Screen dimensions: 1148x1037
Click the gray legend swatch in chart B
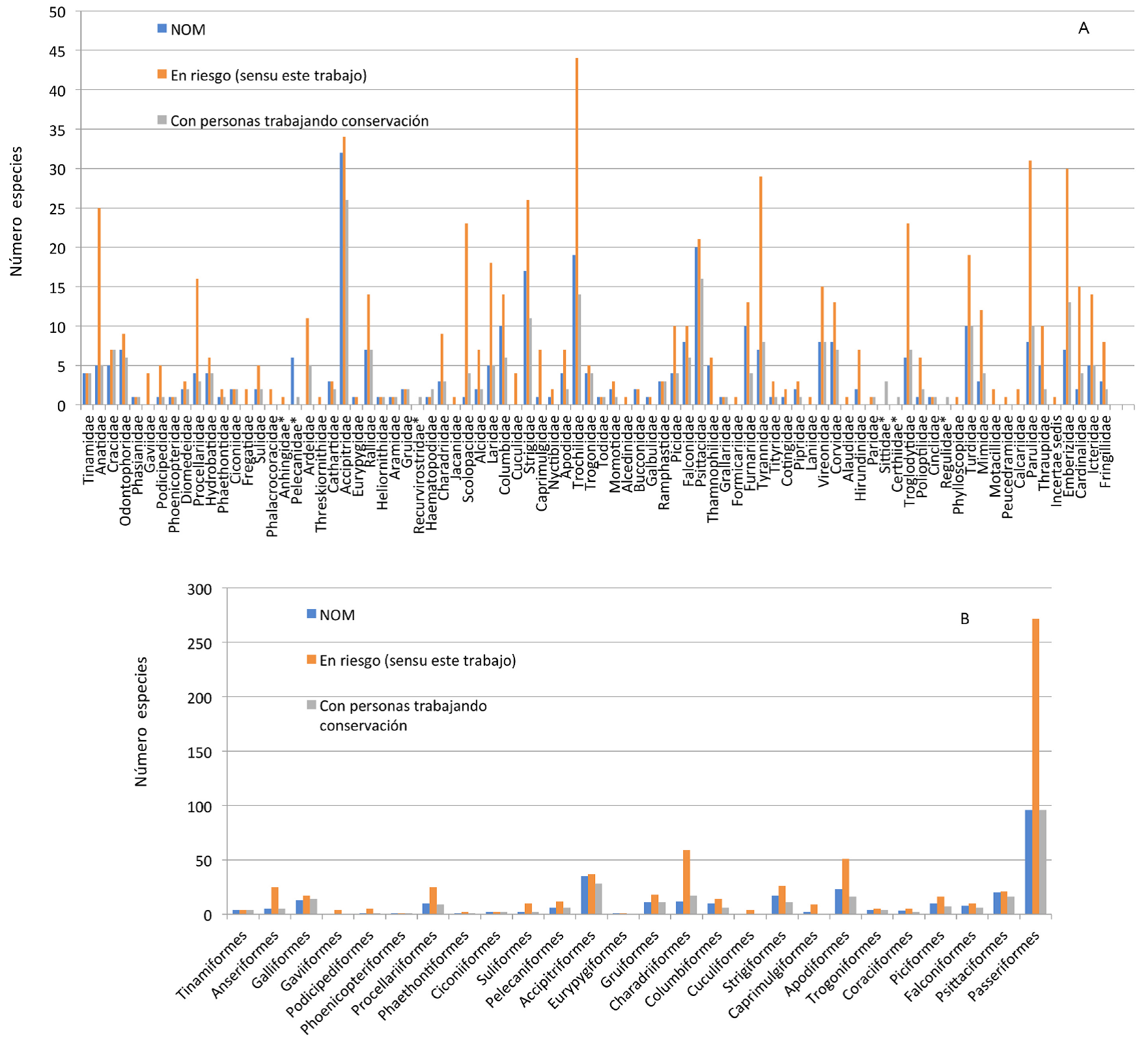pyautogui.click(x=311, y=705)
